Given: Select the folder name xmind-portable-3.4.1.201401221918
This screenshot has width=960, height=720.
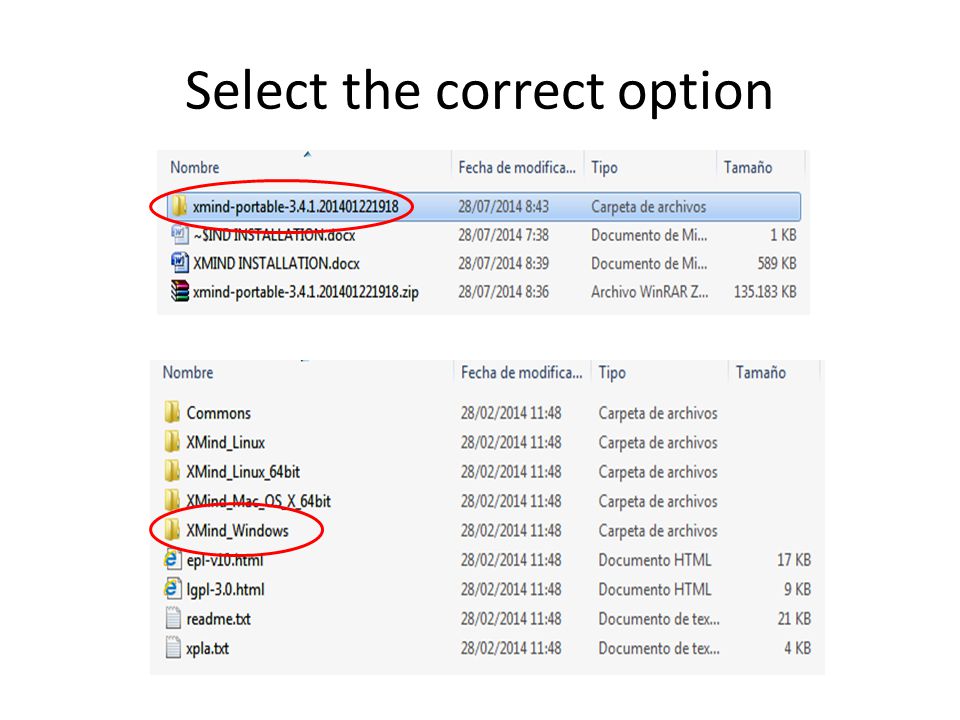Looking at the screenshot, I should 296,207.
